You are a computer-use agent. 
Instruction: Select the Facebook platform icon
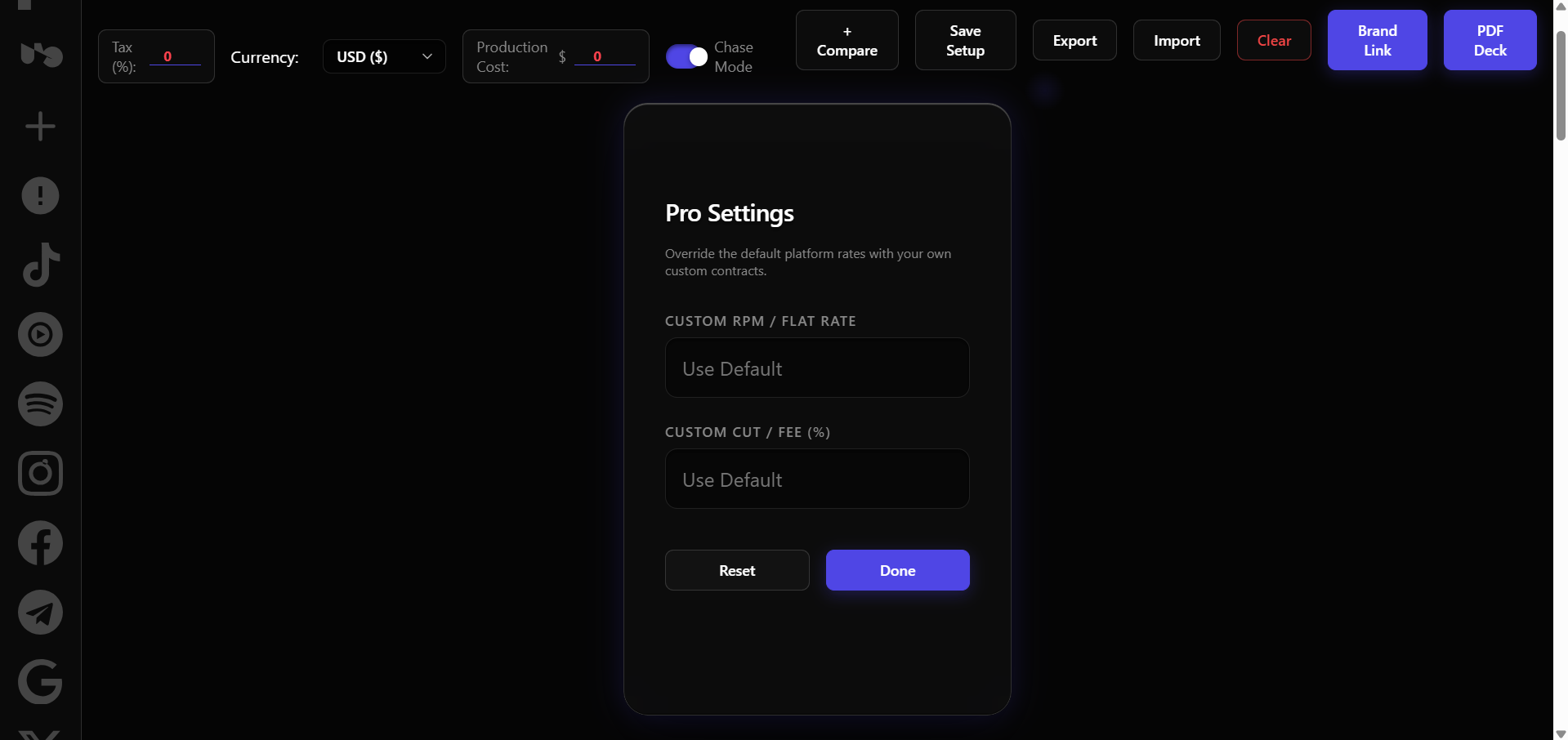(x=40, y=543)
